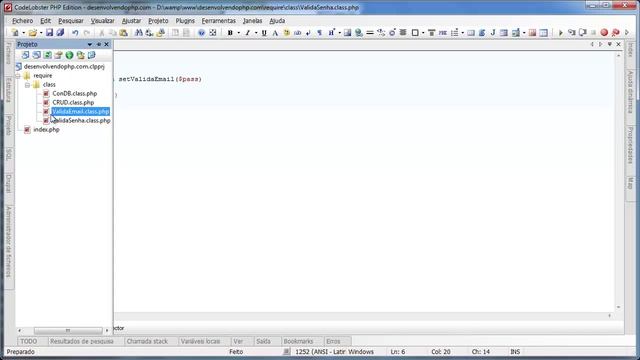Image resolution: width=640 pixels, height=360 pixels.
Task: Select ConDB.class.php in project tree
Action: tap(75, 93)
